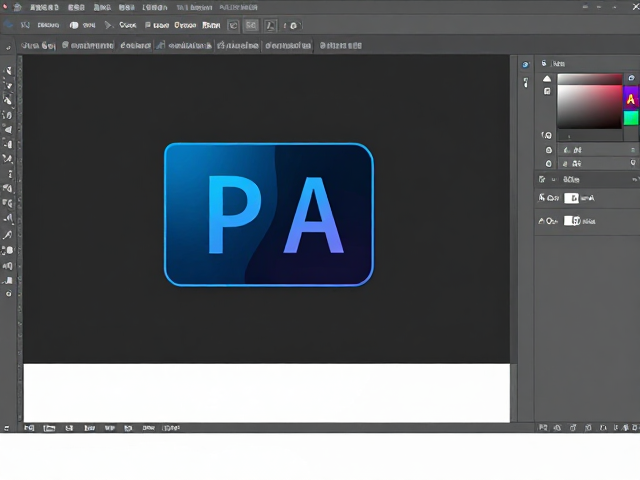
Task: Toggle the leftmost icon on the second layer row
Action: click(541, 221)
